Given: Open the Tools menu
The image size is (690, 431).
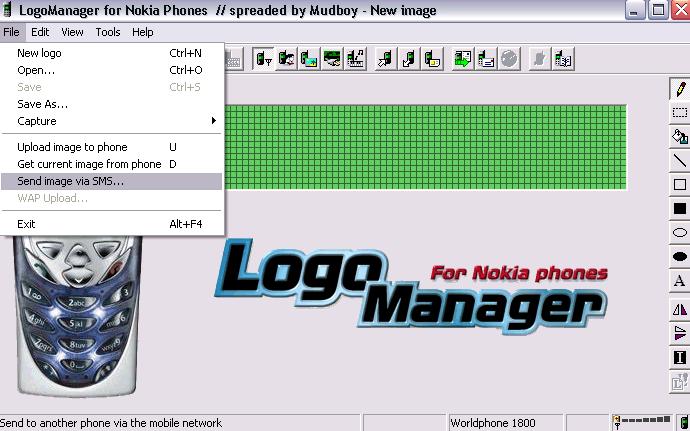Looking at the screenshot, I should tap(108, 32).
